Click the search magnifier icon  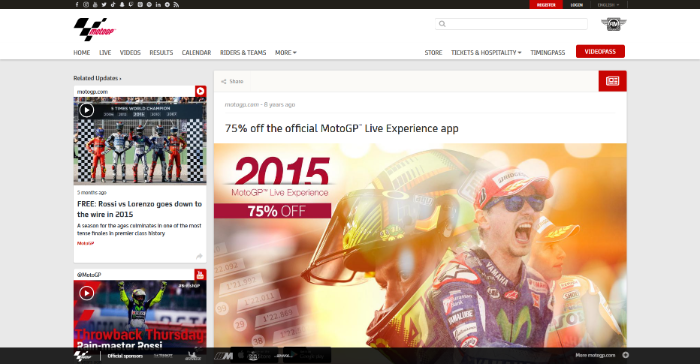click(x=442, y=24)
